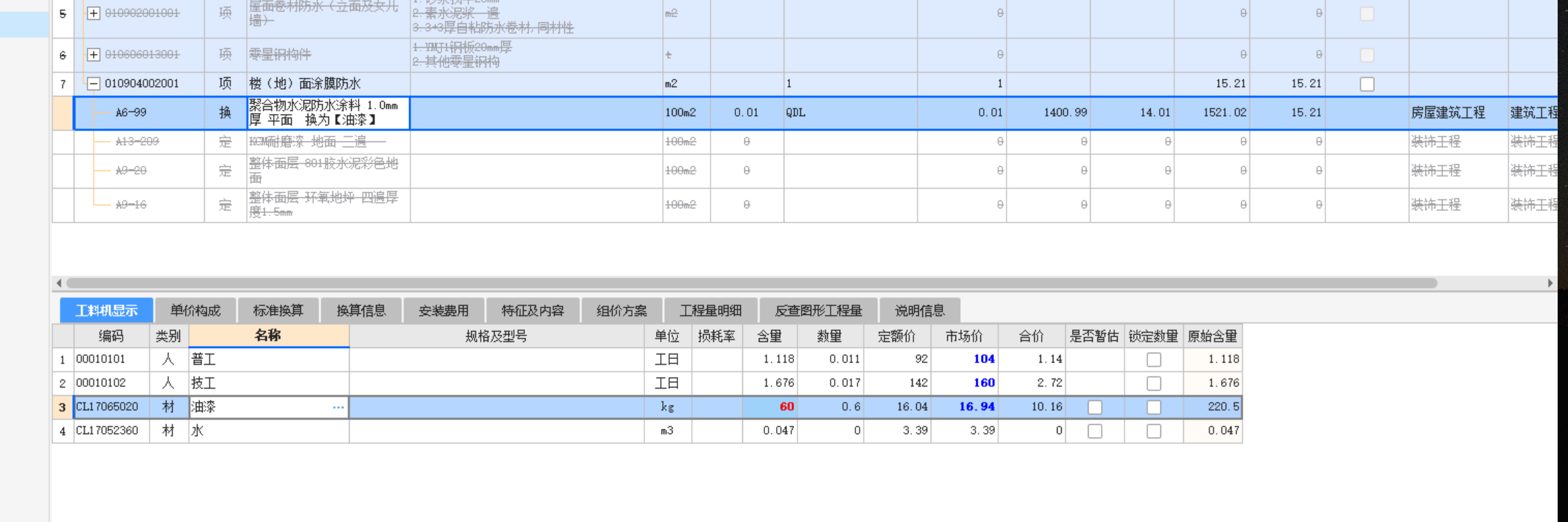The image size is (1568, 522).
Task: Open the ellipsis button in 油漆 name cell
Action: point(338,407)
